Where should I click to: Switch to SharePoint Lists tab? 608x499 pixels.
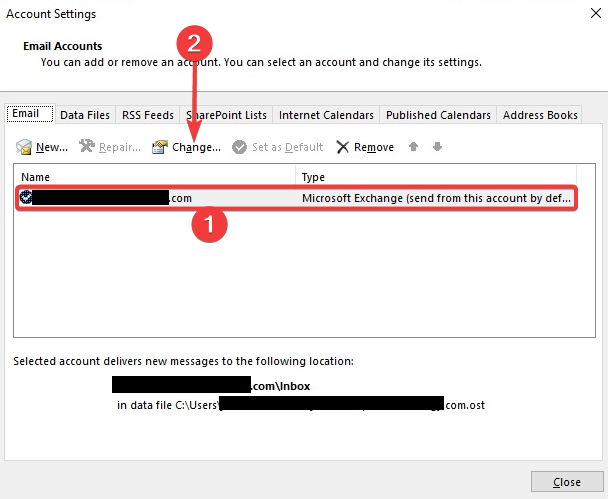click(x=226, y=115)
